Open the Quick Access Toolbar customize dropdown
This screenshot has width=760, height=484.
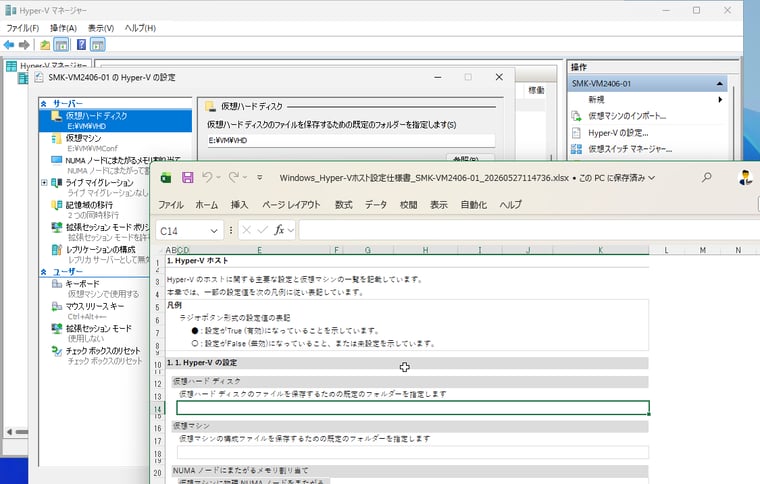(x=260, y=177)
